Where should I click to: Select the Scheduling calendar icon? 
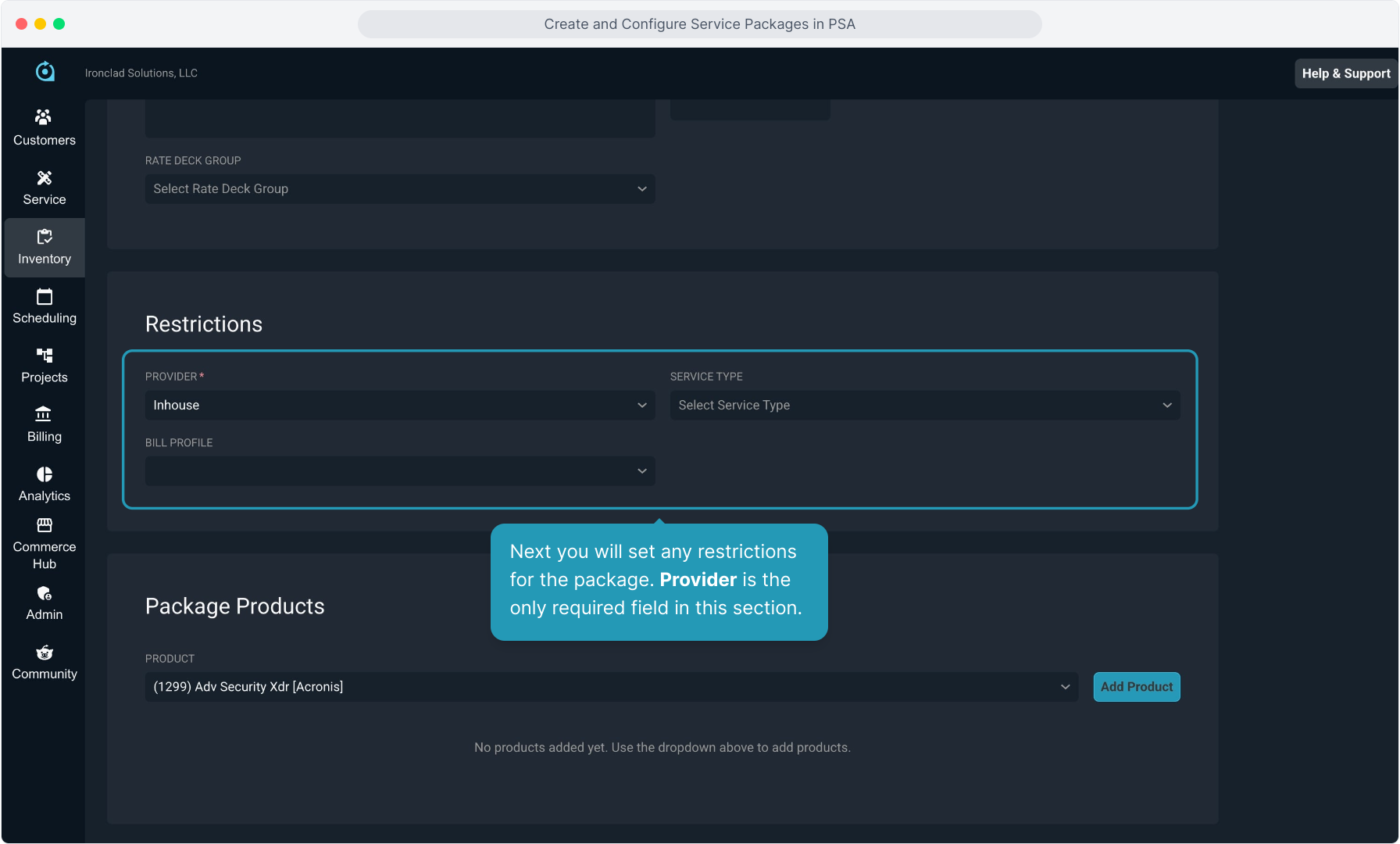44,297
